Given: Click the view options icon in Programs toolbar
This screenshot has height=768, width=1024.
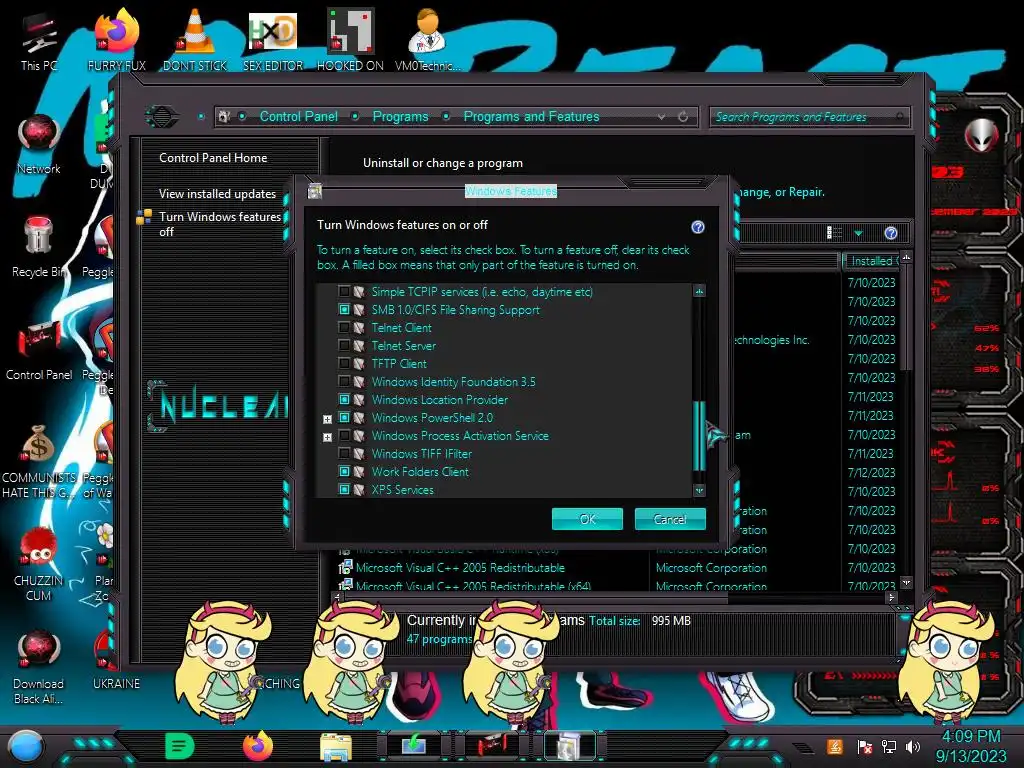Looking at the screenshot, I should pos(834,232).
